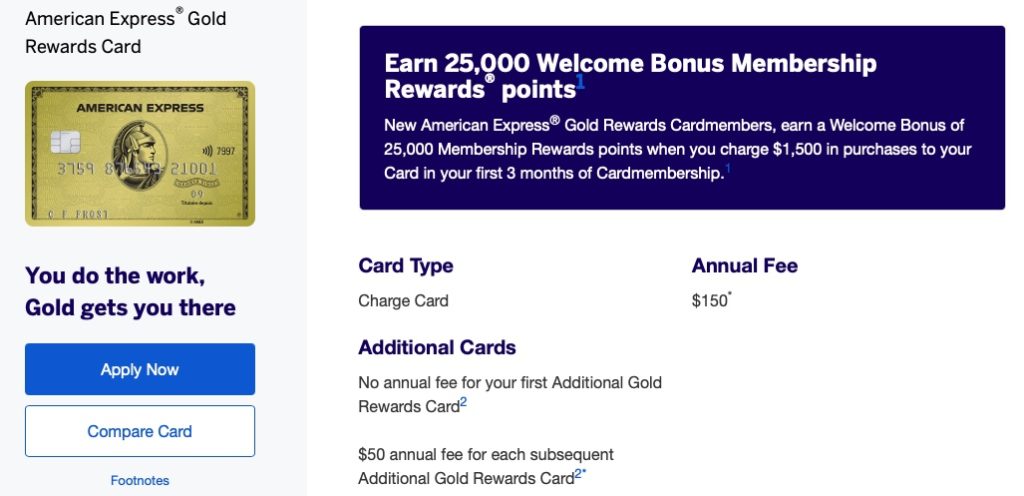Open footnote 1 in the Welcome Bonus heading
This screenshot has width=1024, height=496.
coord(580,83)
